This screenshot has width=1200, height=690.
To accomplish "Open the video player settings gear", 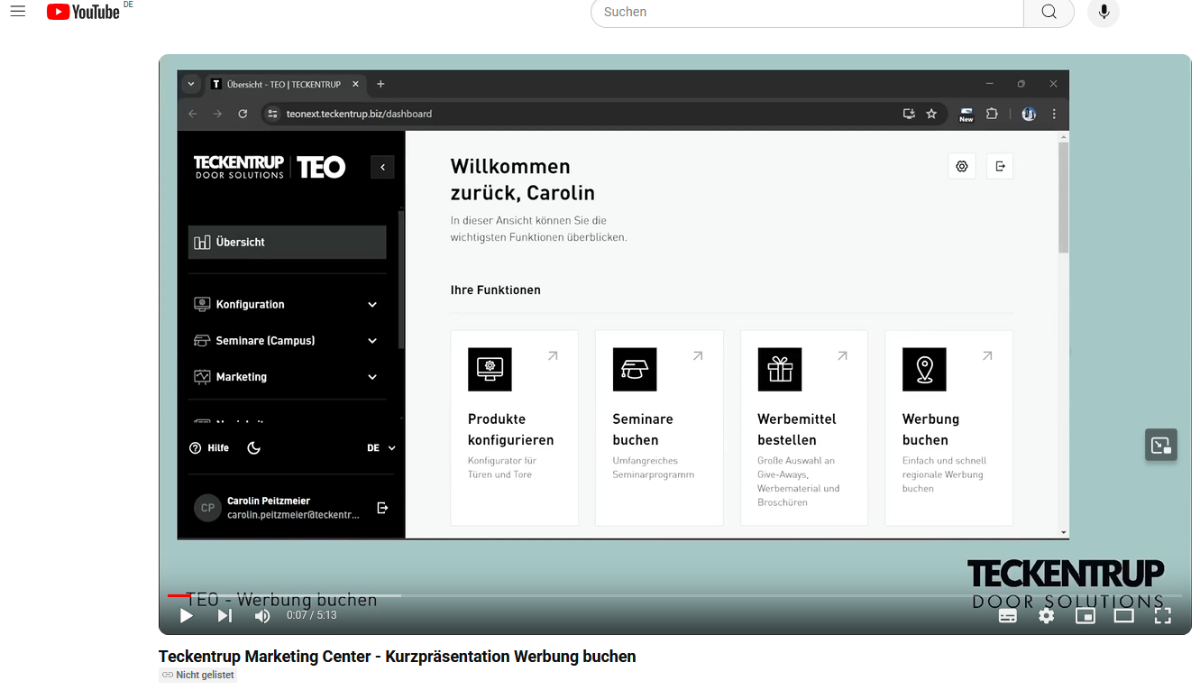I will tap(1046, 616).
